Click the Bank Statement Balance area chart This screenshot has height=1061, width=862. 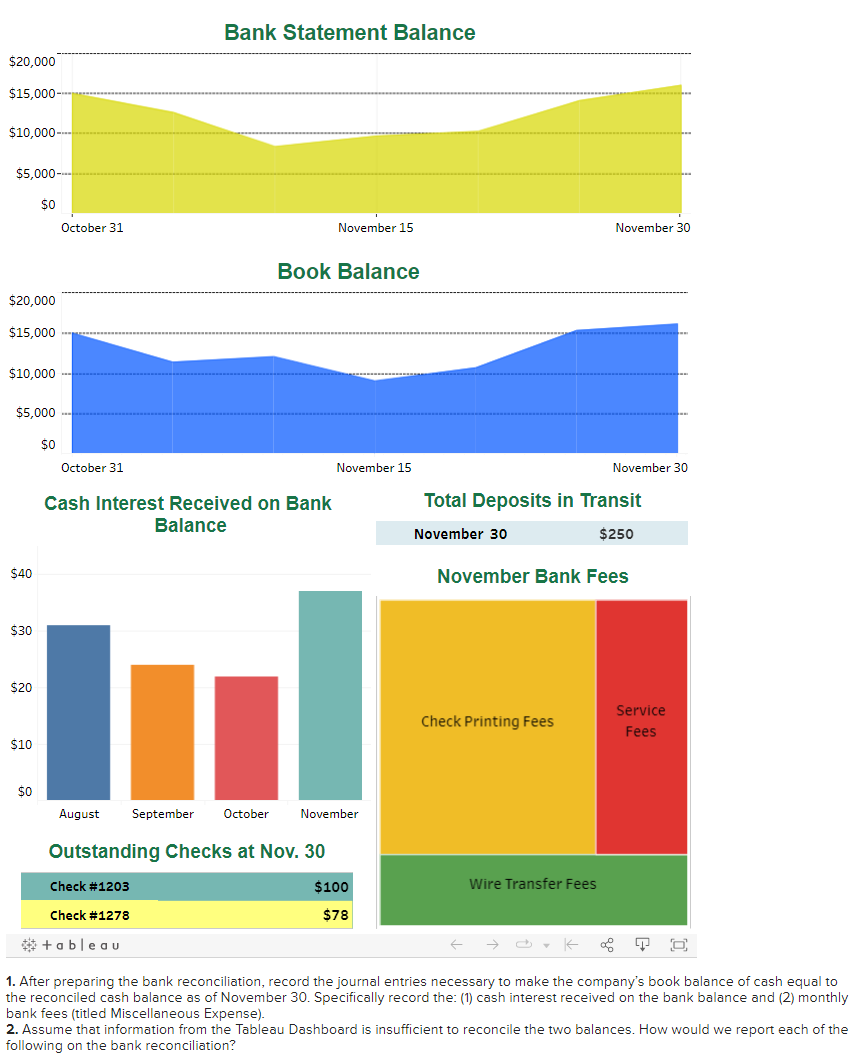point(375,160)
